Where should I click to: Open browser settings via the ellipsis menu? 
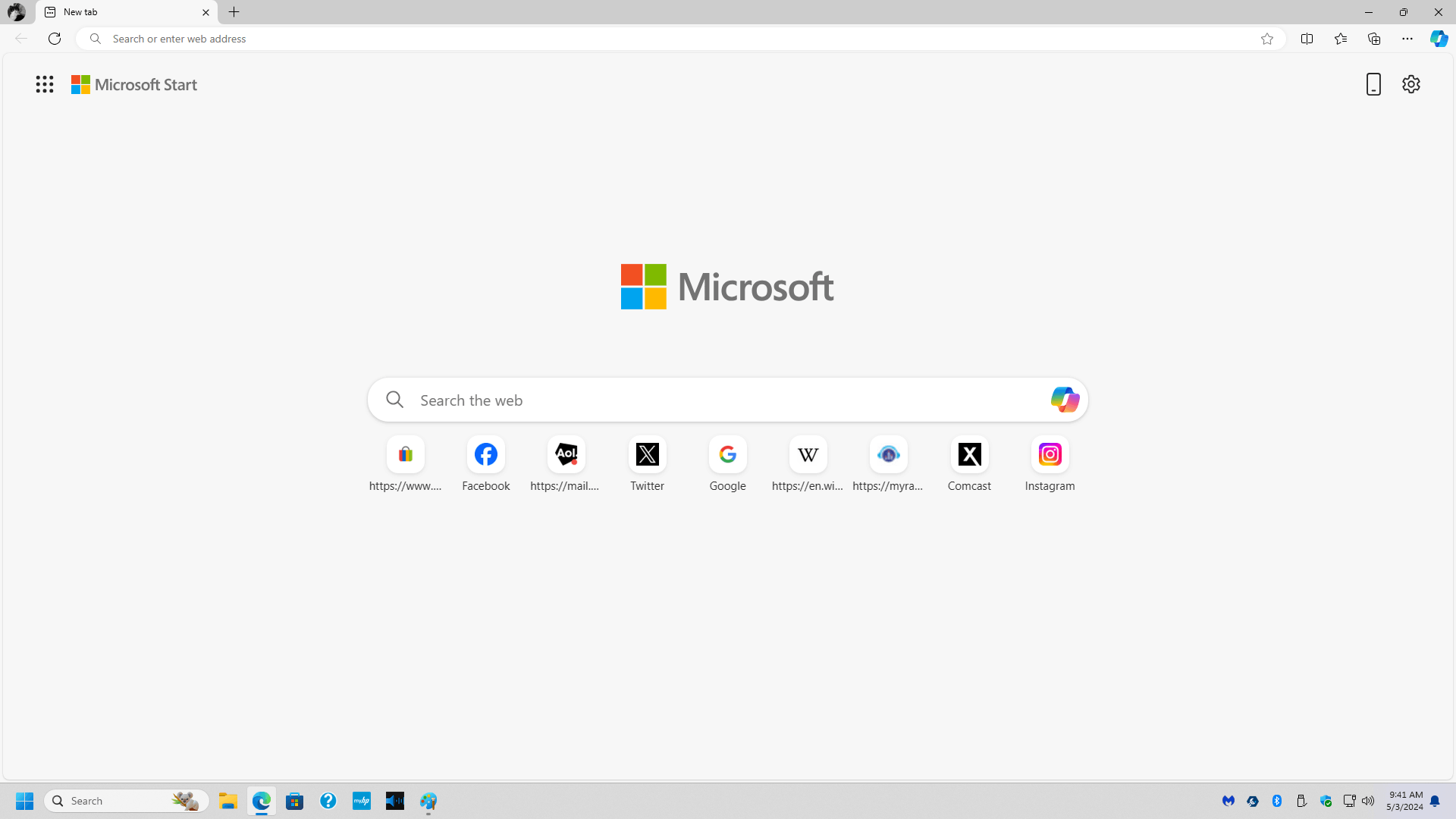[x=1407, y=38]
